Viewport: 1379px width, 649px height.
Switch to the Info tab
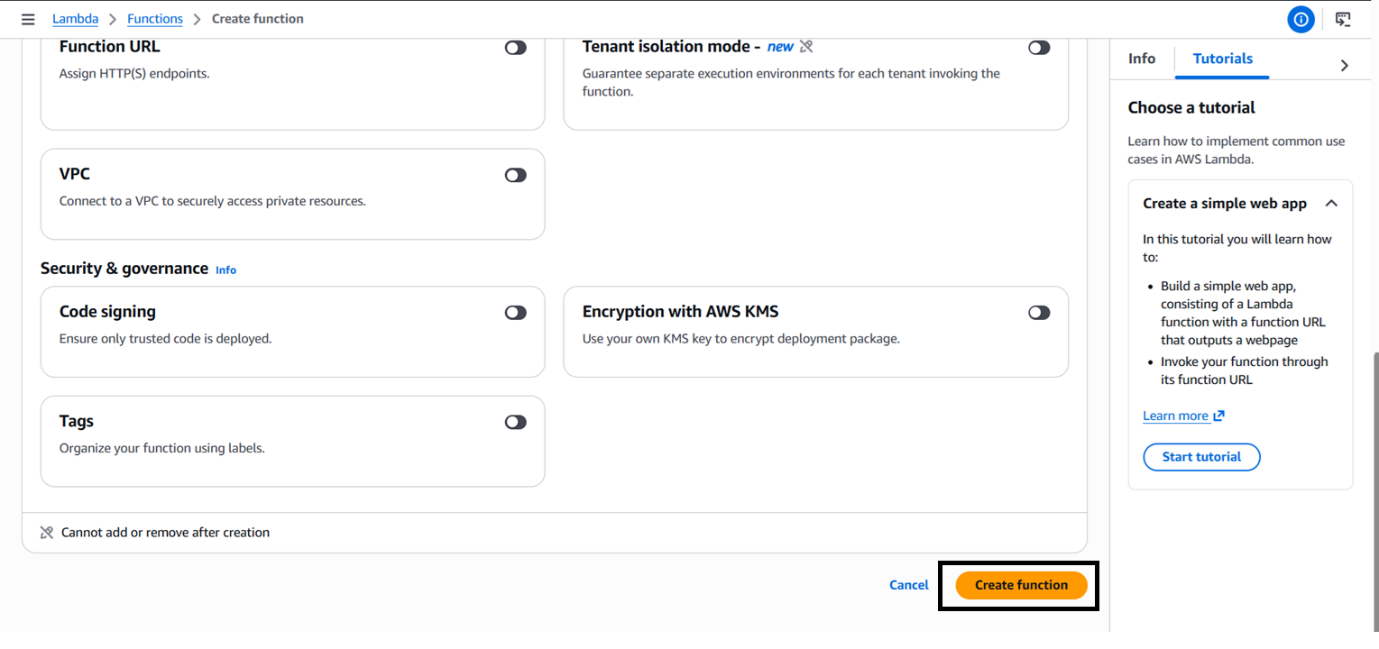click(x=1142, y=59)
